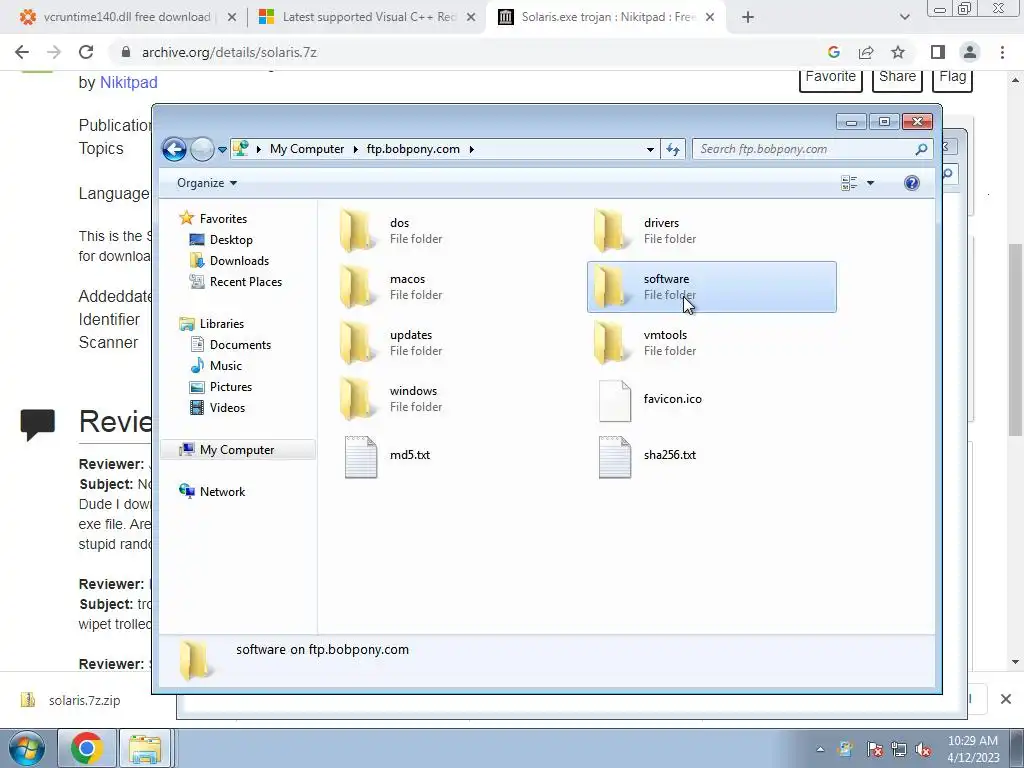Open Chrome side panel
Viewport: 1024px width, 768px height.
click(938, 52)
